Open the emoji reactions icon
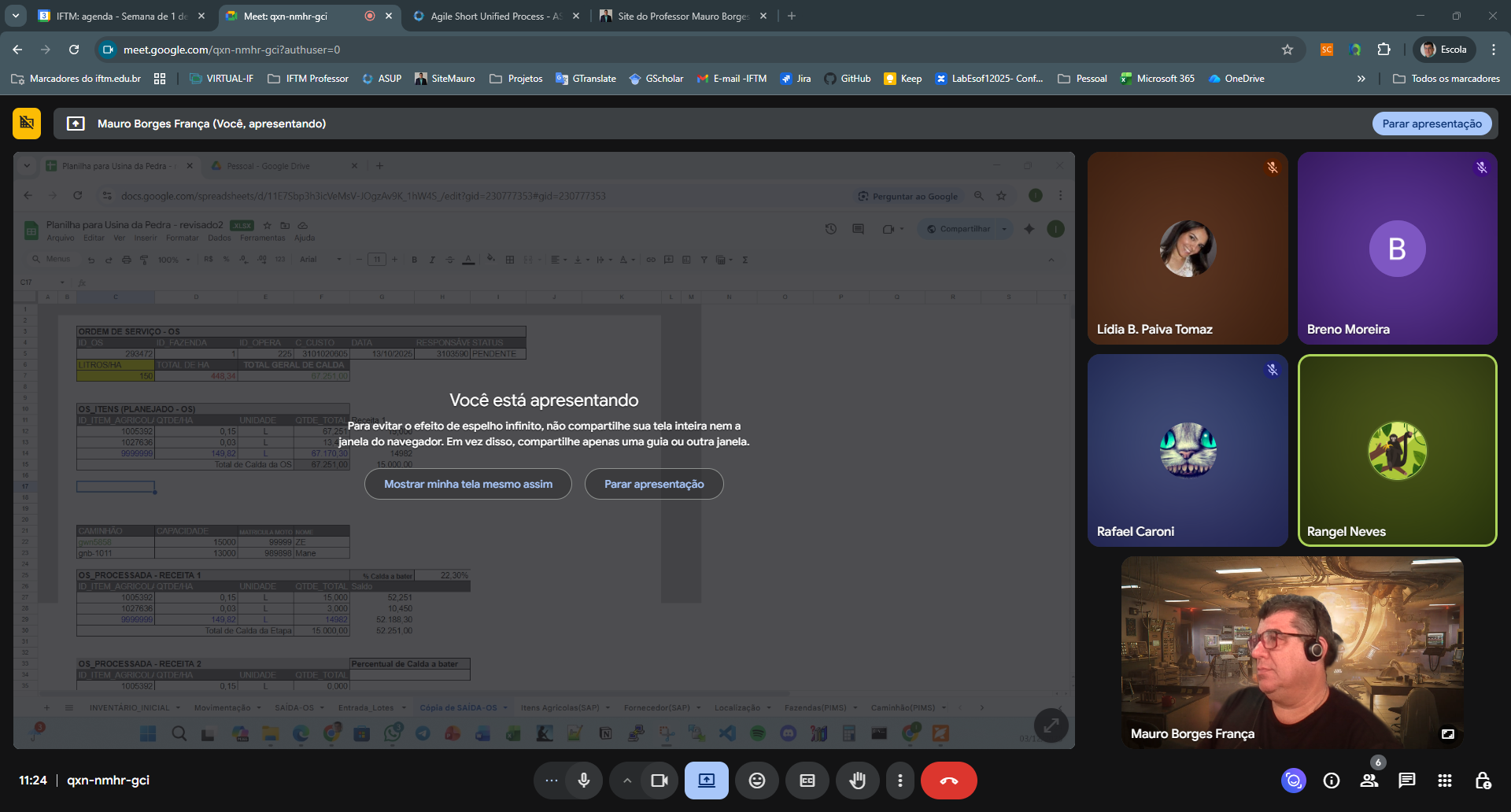The image size is (1511, 812). (x=756, y=781)
